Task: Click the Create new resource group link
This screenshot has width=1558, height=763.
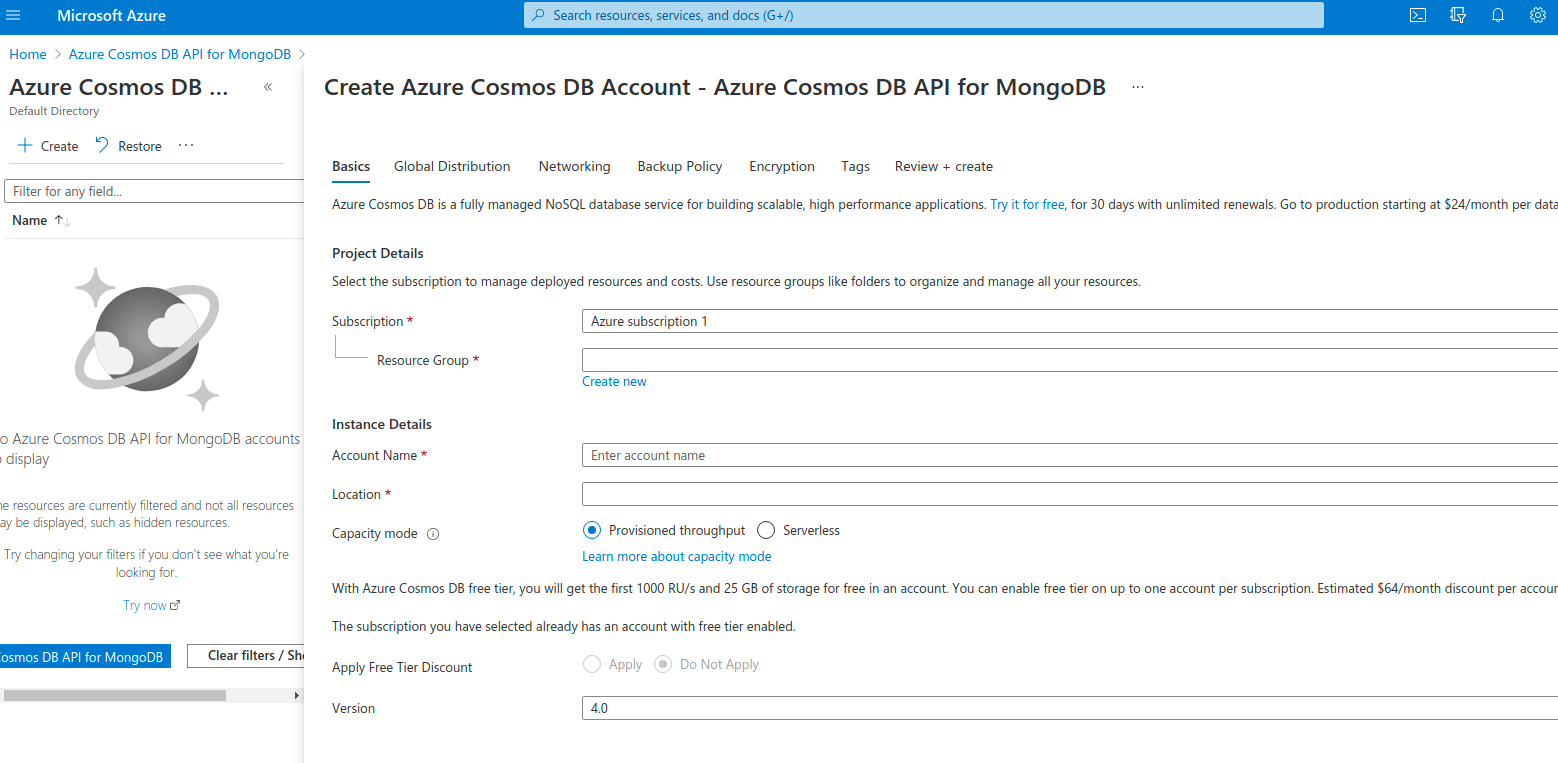Action: tap(614, 381)
